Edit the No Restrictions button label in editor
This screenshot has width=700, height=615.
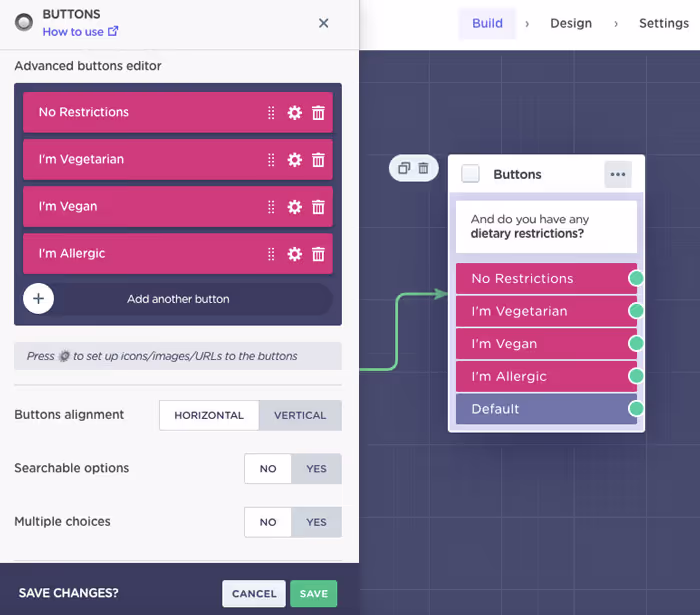pos(83,112)
